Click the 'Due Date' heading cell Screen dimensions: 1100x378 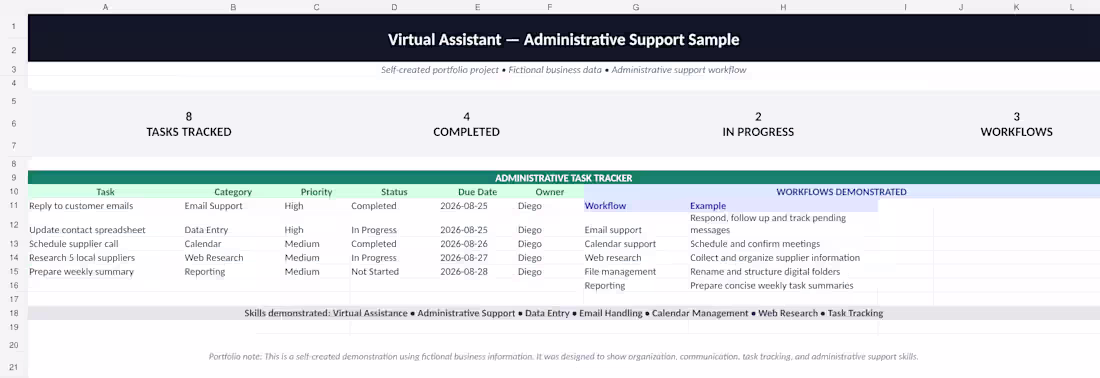pos(477,191)
